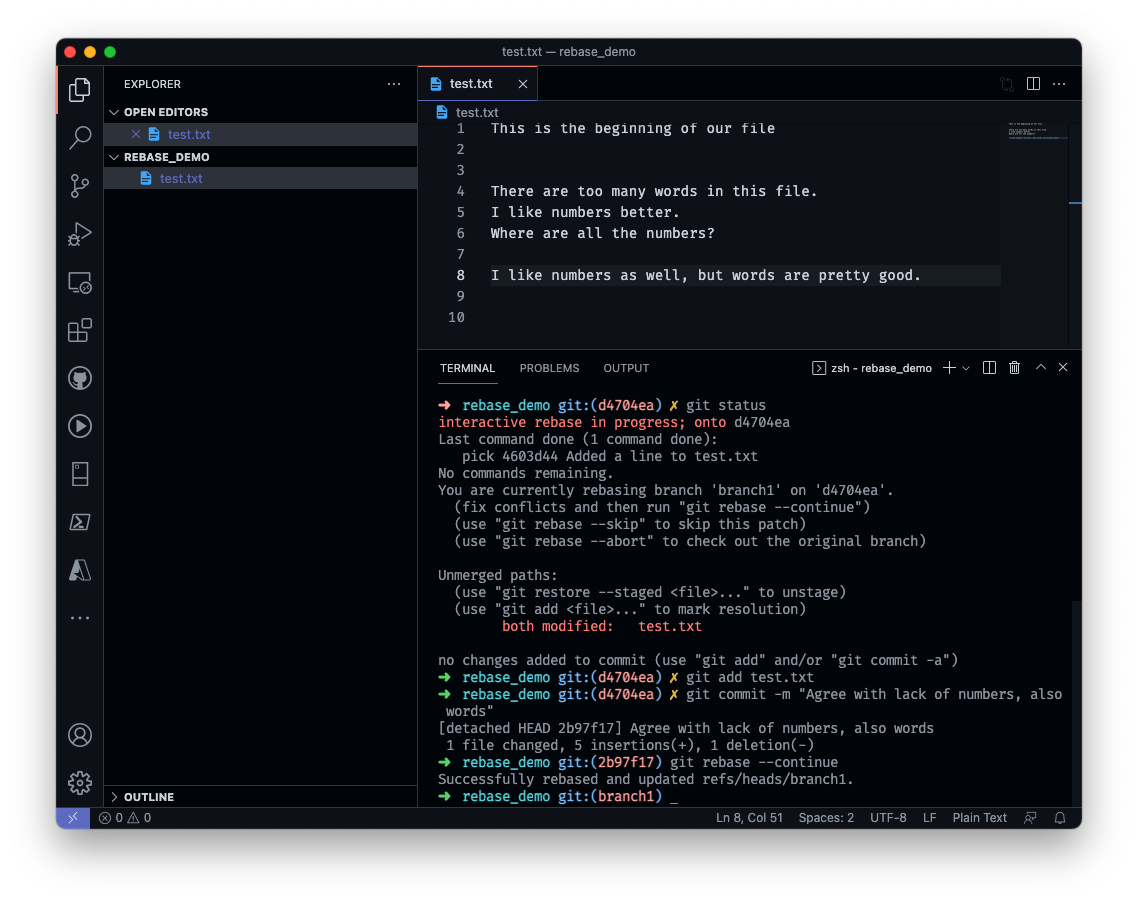Image resolution: width=1138 pixels, height=903 pixels.
Task: Open the Search view in activity bar
Action: click(x=80, y=137)
